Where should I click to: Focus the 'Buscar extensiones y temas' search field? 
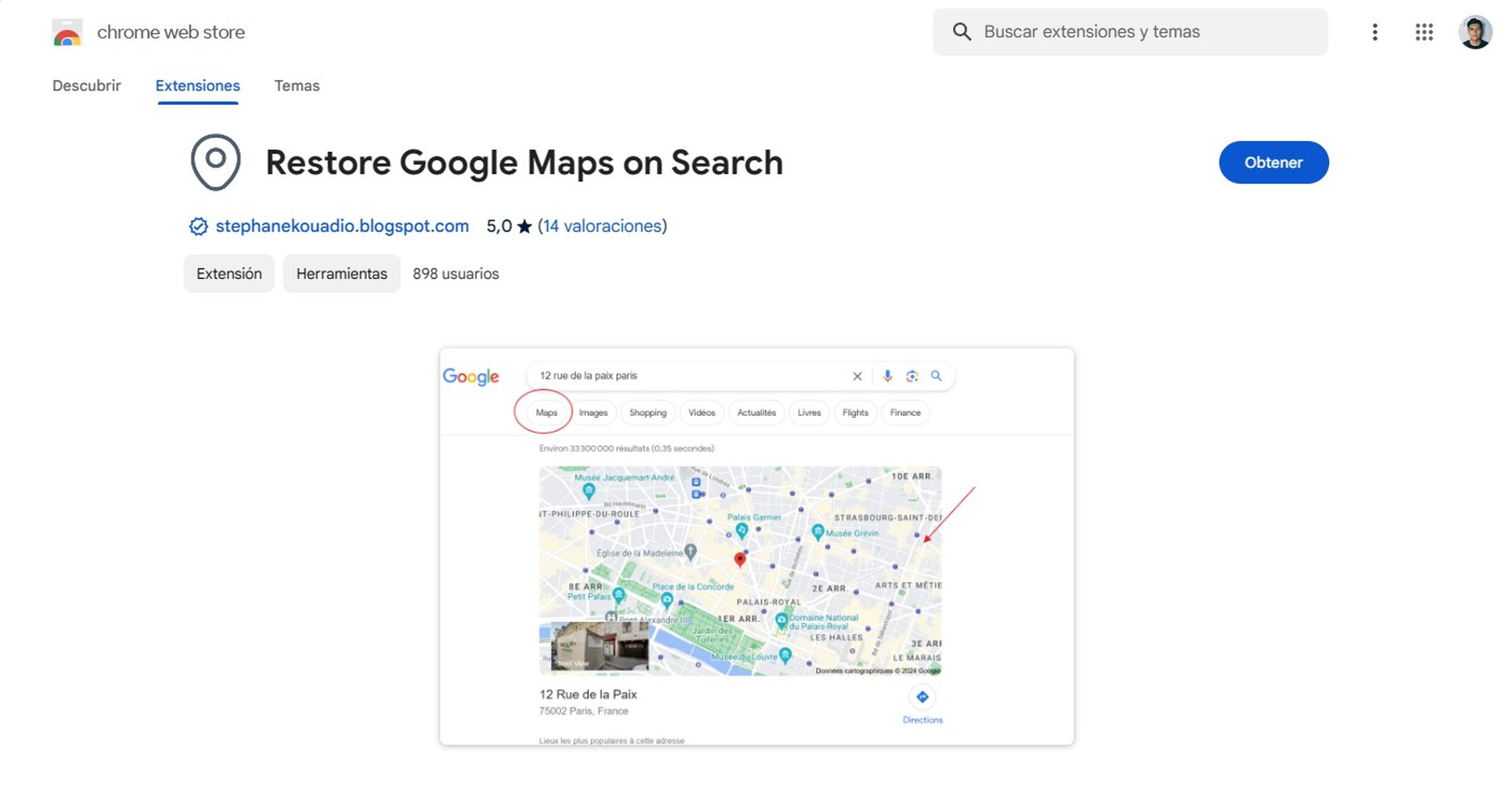1130,31
